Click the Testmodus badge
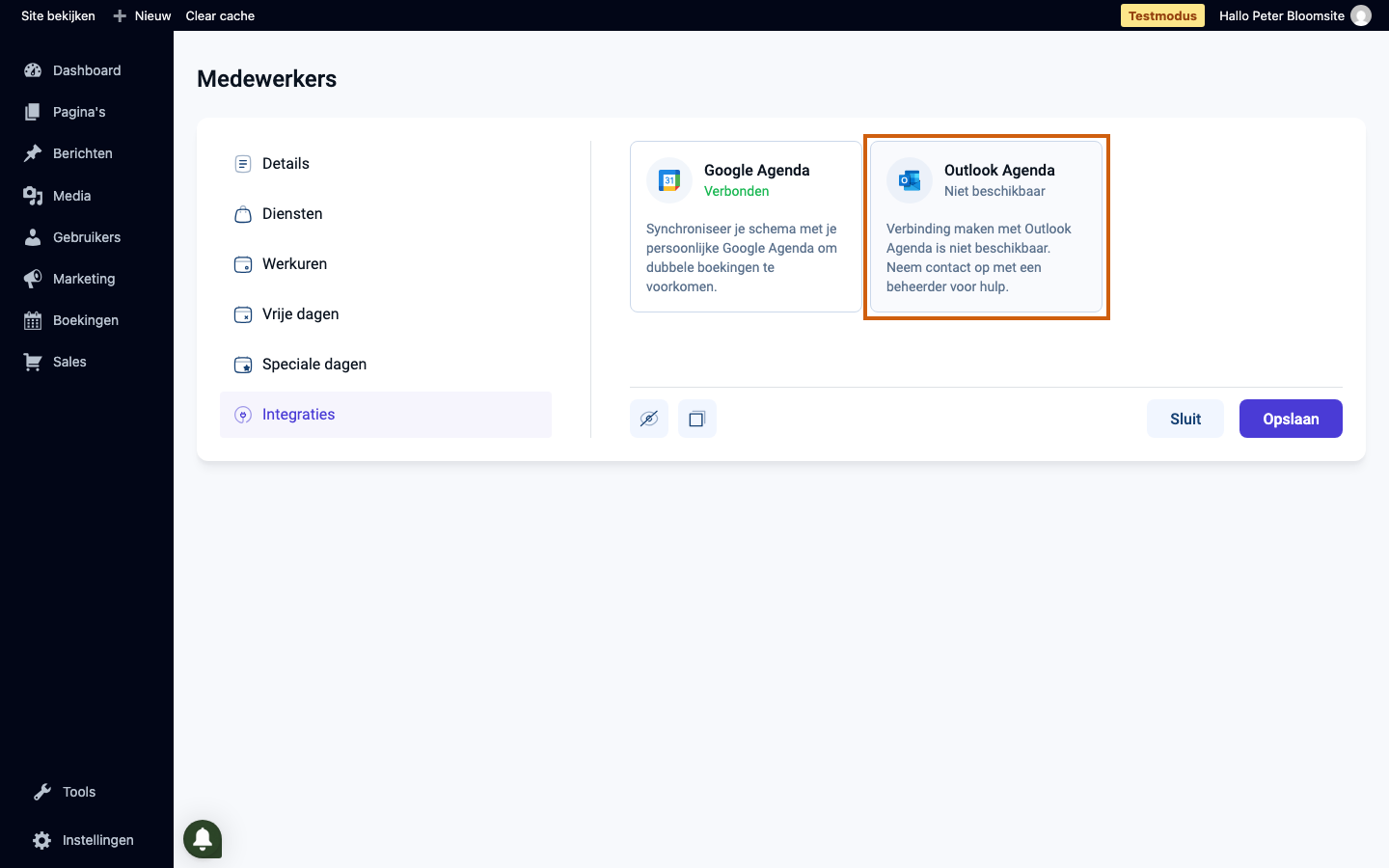This screenshot has height=868, width=1389. 1162,15
